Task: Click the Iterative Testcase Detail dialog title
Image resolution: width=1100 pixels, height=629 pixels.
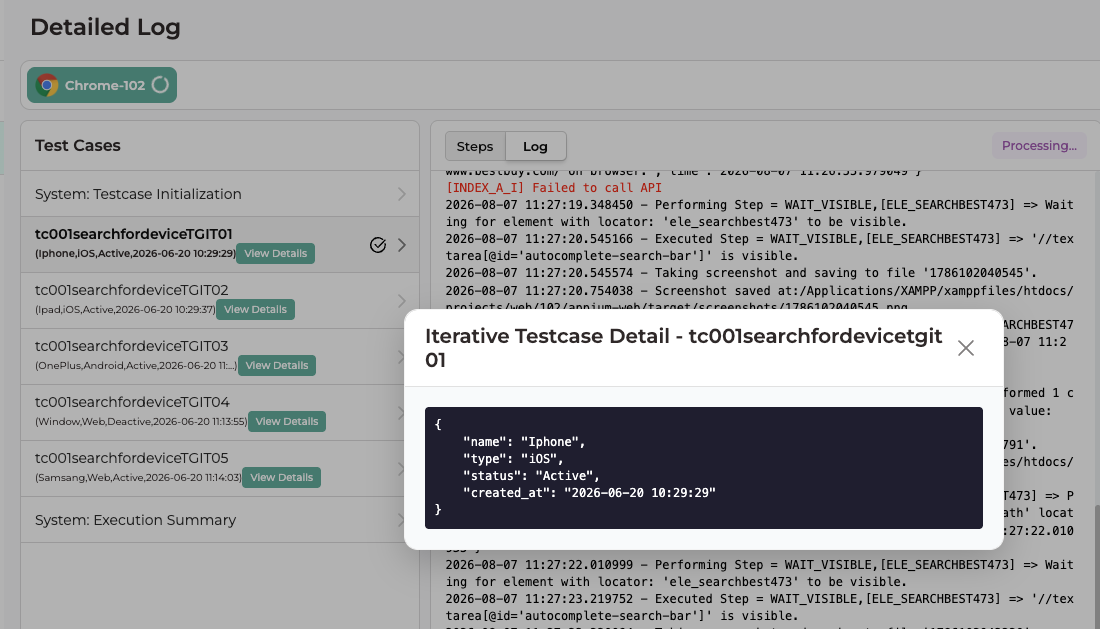Action: click(683, 348)
